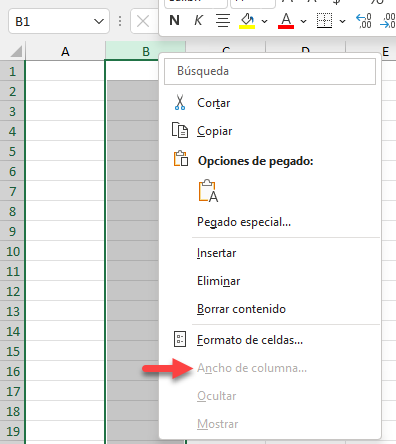The height and width of the screenshot is (444, 396).
Task: Open borders dropdown arrow
Action: (x=342, y=21)
